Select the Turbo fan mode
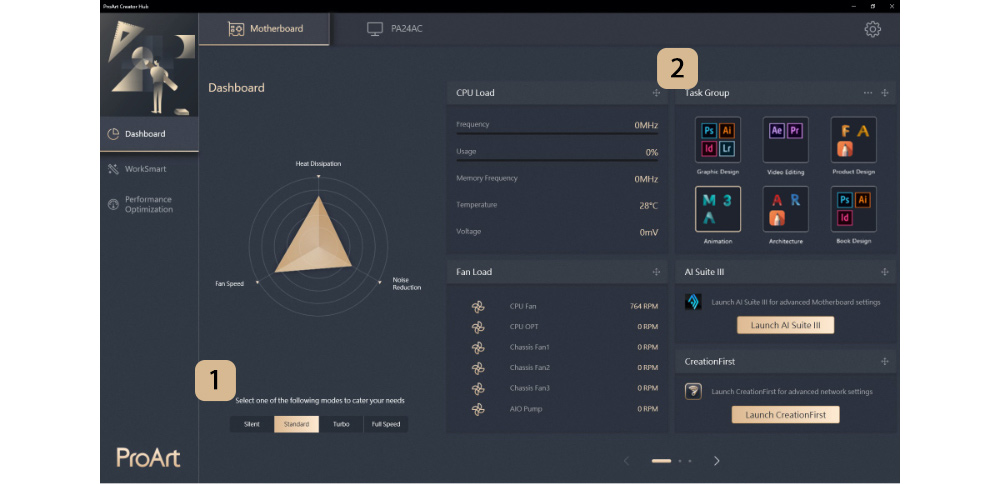Image resolution: width=1000 pixels, height=484 pixels. tap(341, 425)
